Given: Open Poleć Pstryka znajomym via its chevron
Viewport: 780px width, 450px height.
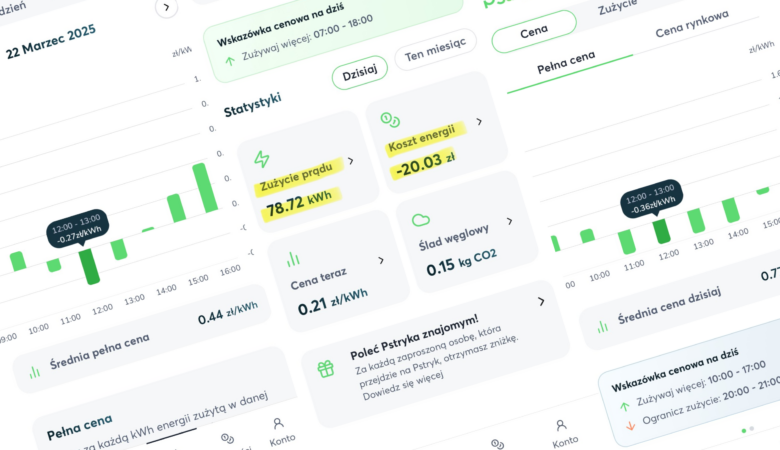Looking at the screenshot, I should (541, 301).
